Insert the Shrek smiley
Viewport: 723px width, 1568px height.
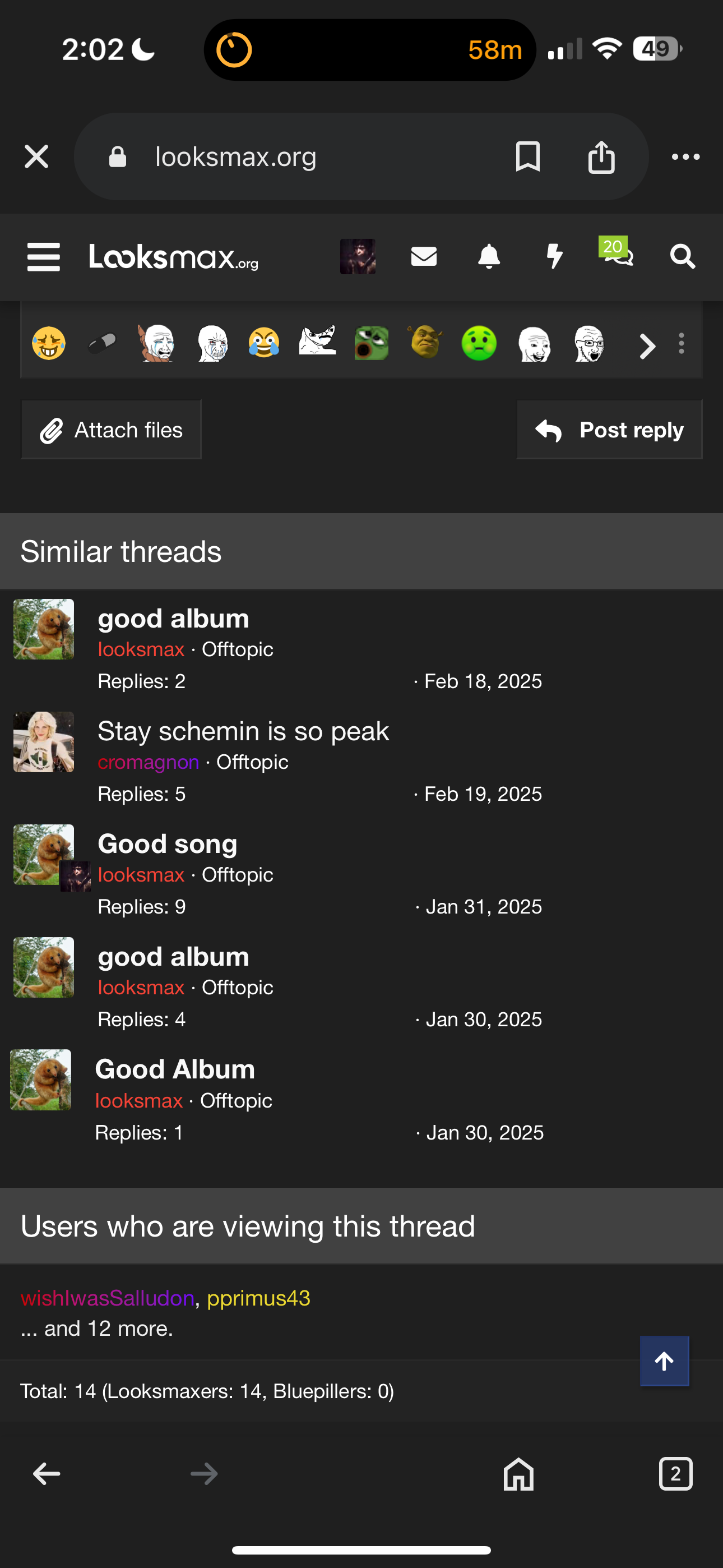(425, 343)
